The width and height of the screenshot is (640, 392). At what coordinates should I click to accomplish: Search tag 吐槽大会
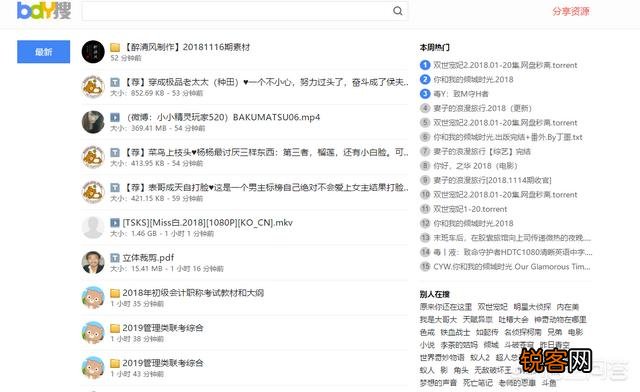(x=513, y=319)
